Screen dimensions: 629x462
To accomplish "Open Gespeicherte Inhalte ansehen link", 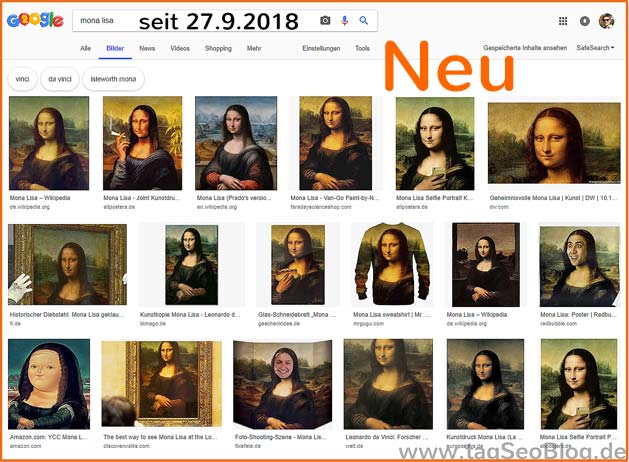I will click(525, 48).
